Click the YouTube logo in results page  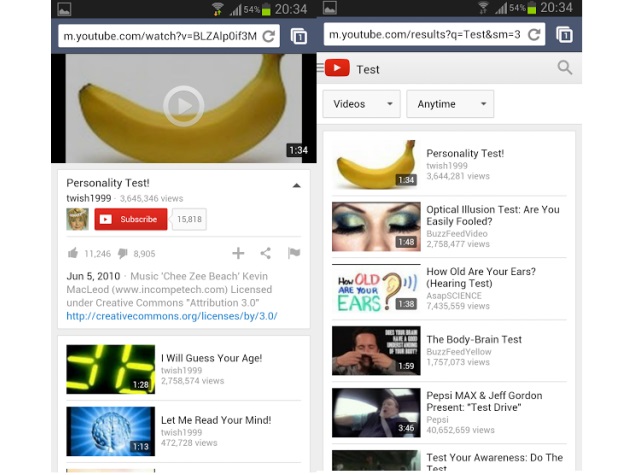tap(337, 68)
